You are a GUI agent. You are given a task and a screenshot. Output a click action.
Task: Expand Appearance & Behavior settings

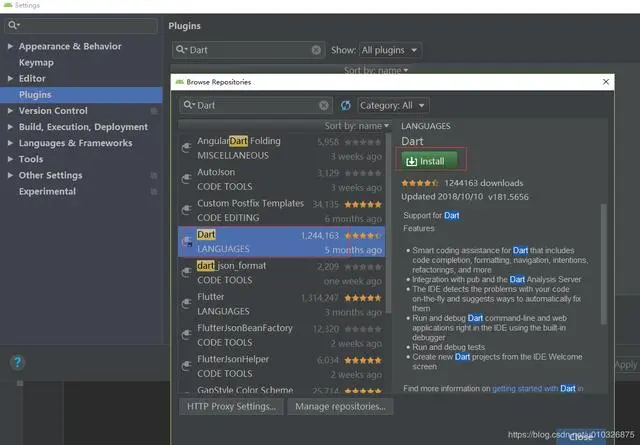point(10,47)
